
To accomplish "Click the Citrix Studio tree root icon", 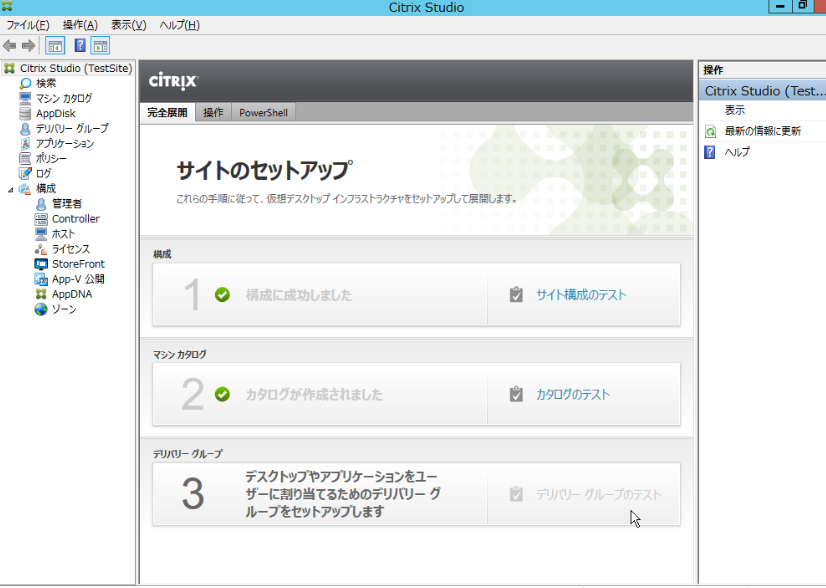I will point(9,68).
